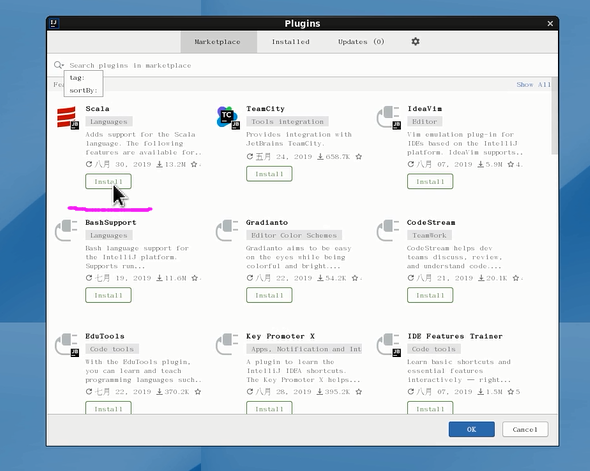Image resolution: width=590 pixels, height=471 pixels.
Task: Click the update date icon on IdeaVim card
Action: coord(411,164)
